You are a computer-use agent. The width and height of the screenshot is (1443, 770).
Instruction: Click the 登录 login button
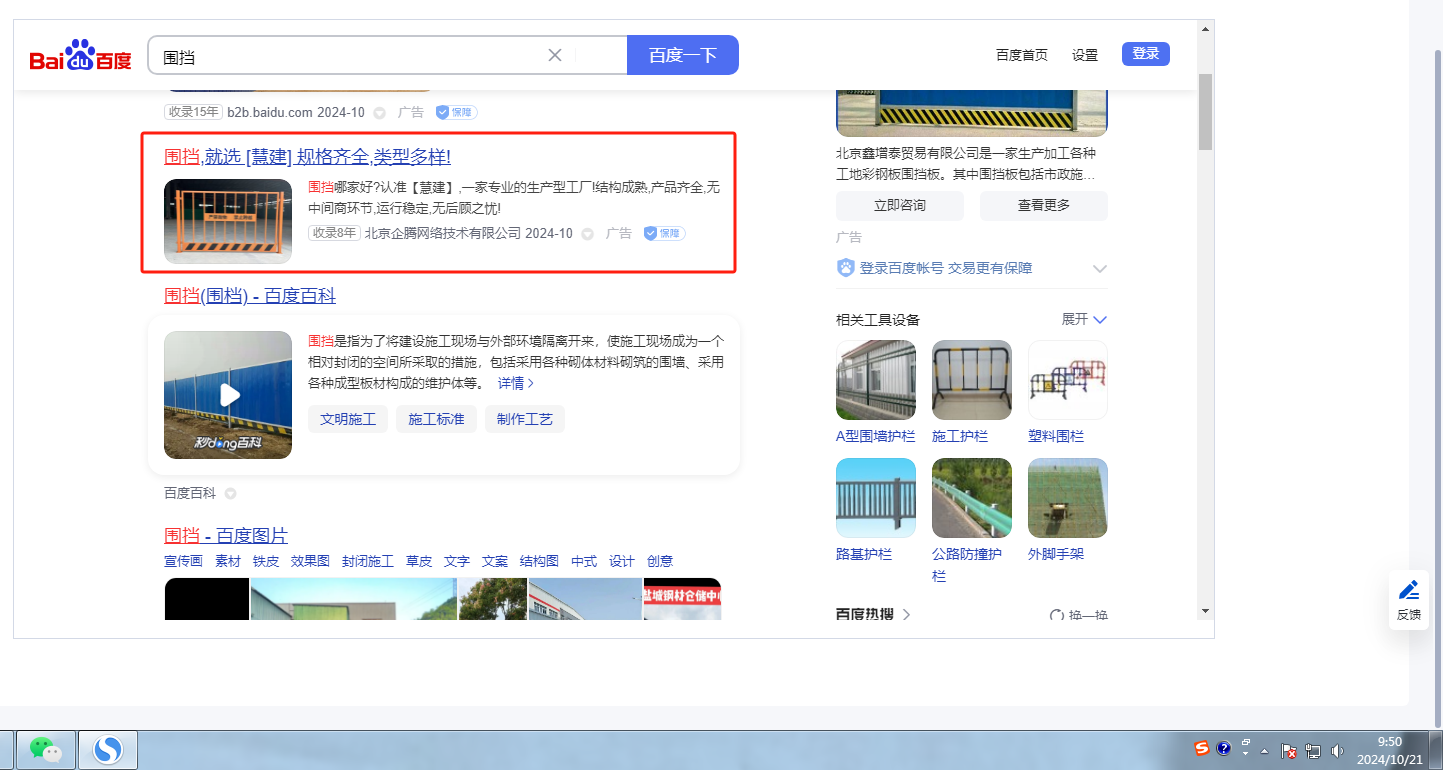[1146, 54]
